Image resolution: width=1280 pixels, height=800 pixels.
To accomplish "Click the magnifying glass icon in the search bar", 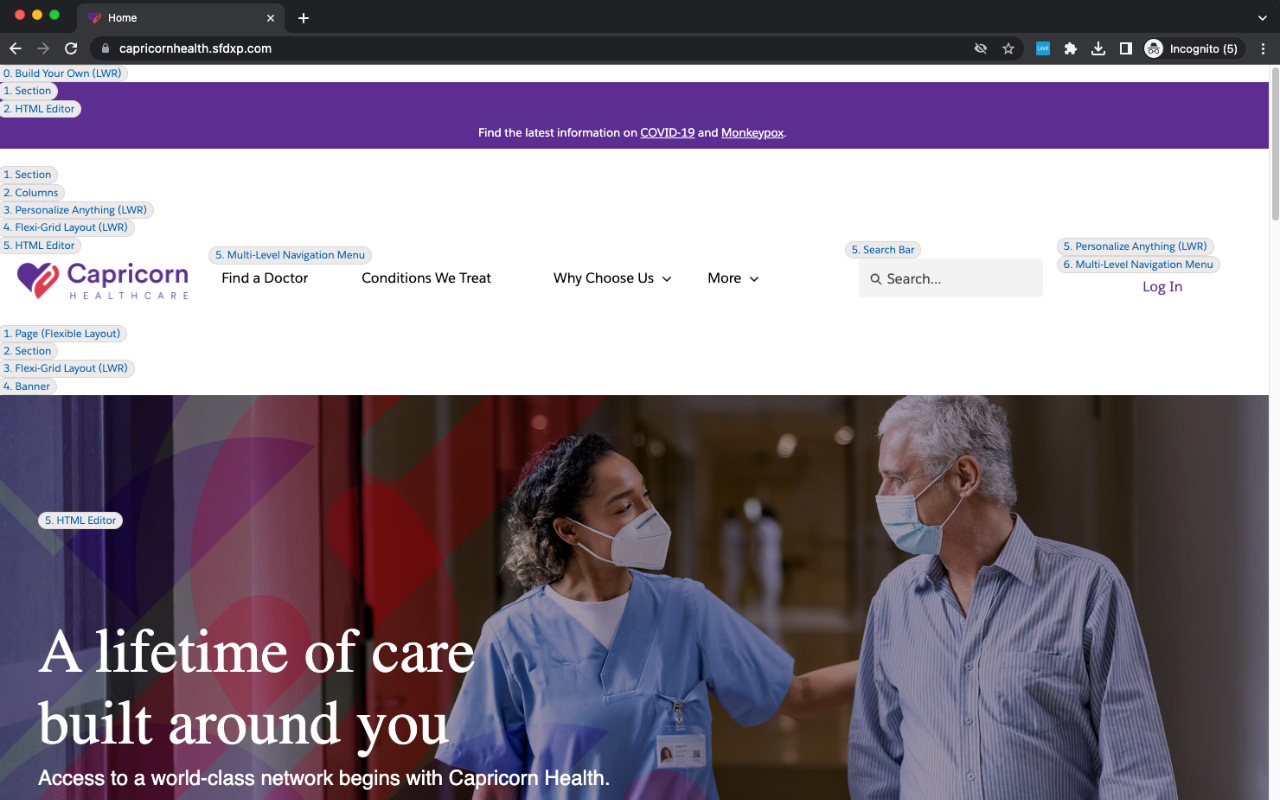I will click(876, 278).
